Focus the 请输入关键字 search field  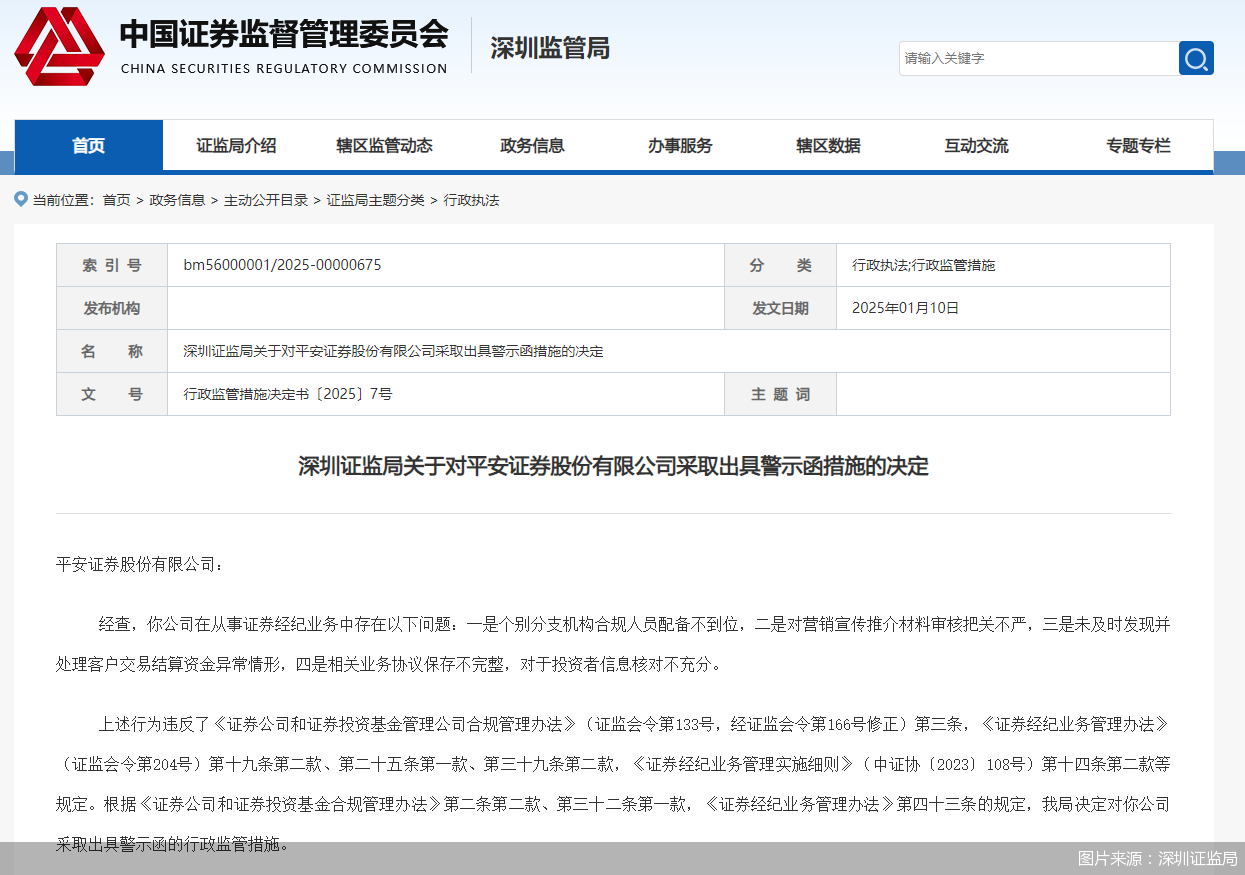[x=1037, y=58]
